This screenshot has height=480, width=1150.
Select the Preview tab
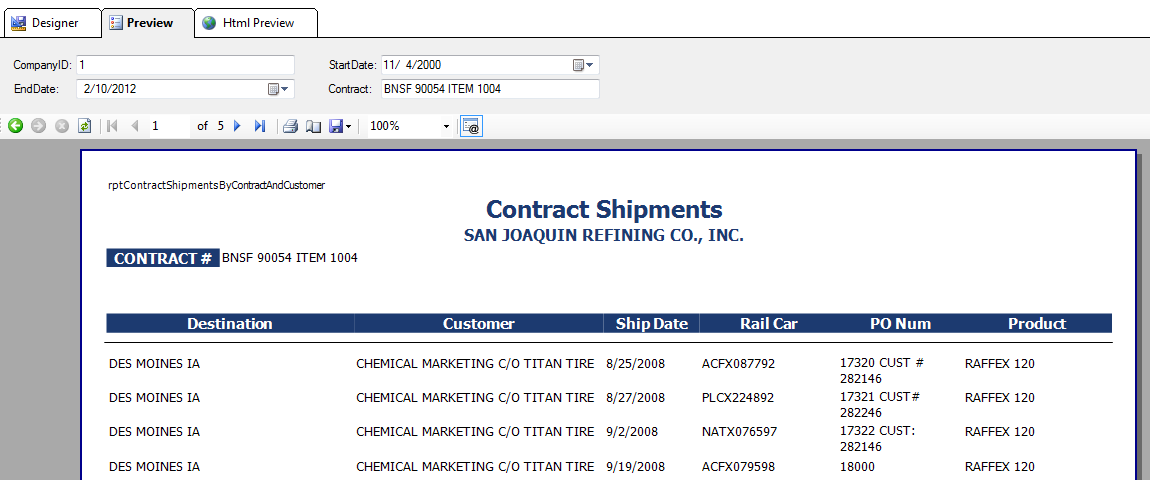point(147,23)
